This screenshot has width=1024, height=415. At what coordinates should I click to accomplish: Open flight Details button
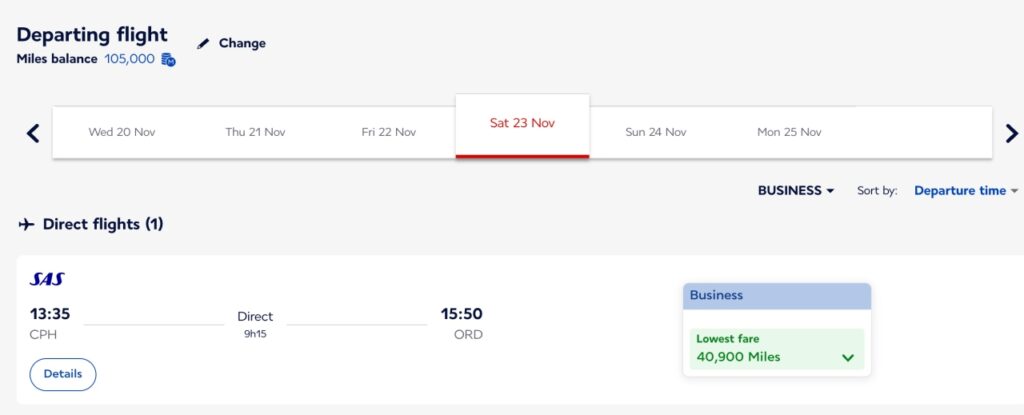pos(63,374)
